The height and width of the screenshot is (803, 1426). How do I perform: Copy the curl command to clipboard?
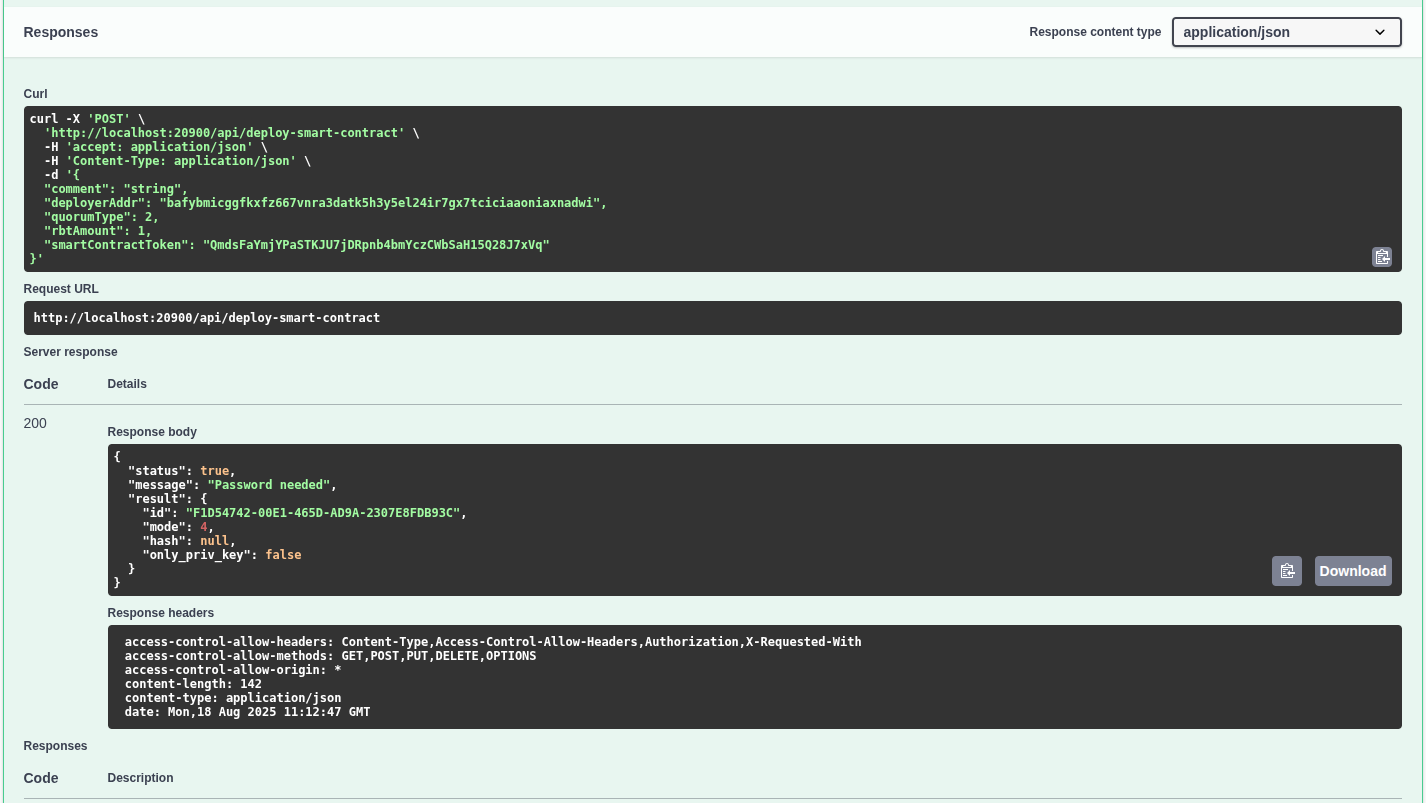point(1381,257)
